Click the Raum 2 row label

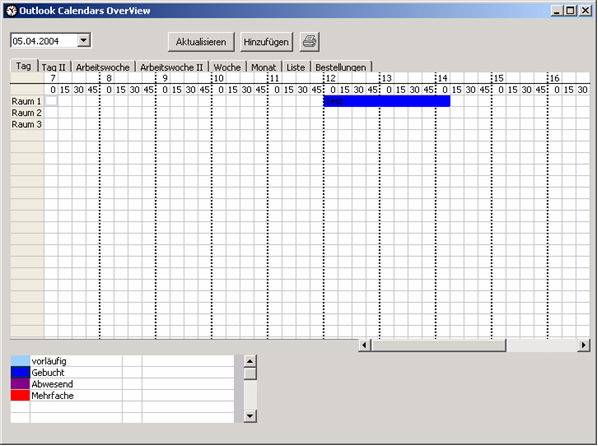tap(27, 113)
